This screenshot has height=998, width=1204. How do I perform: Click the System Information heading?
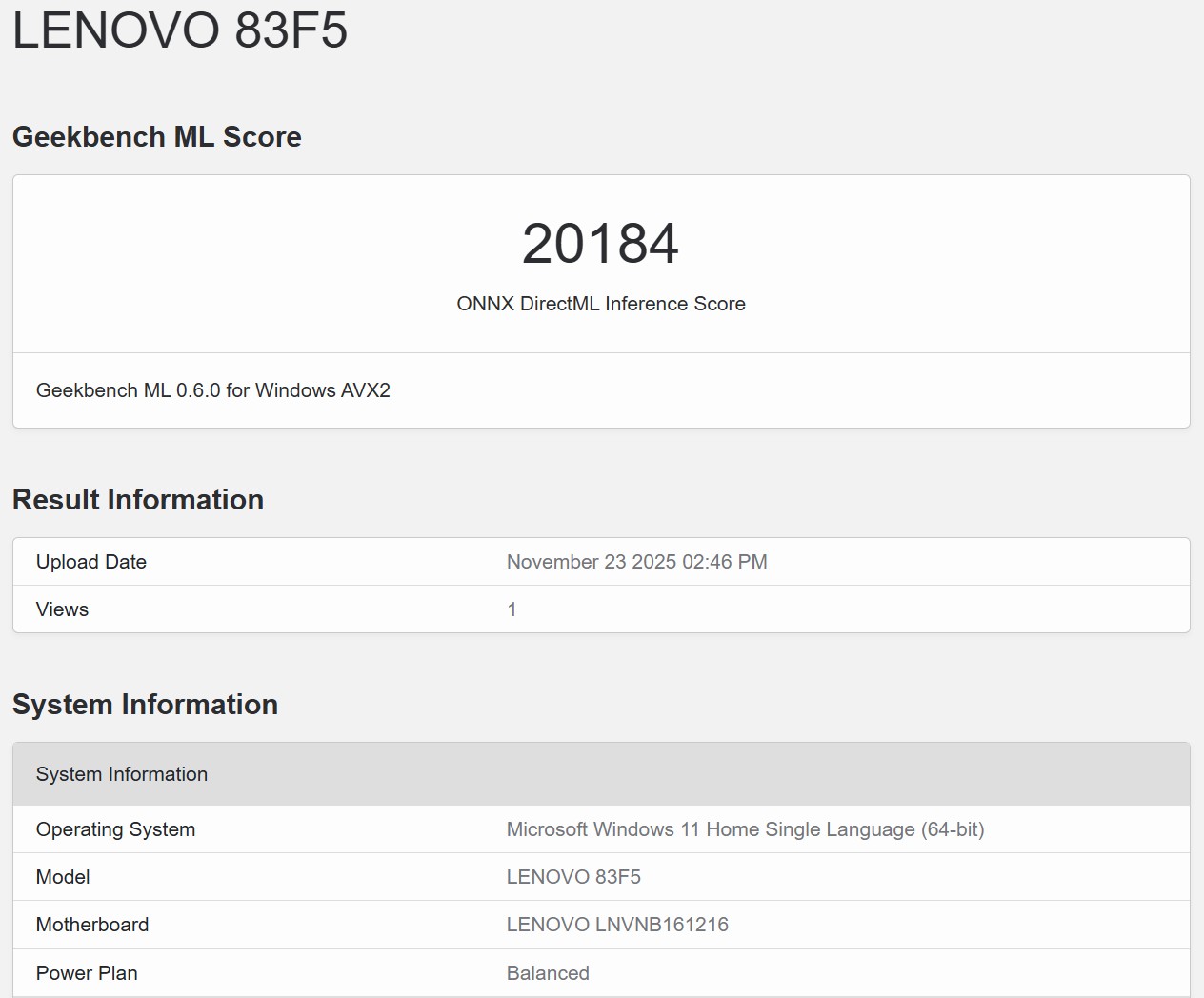145,705
